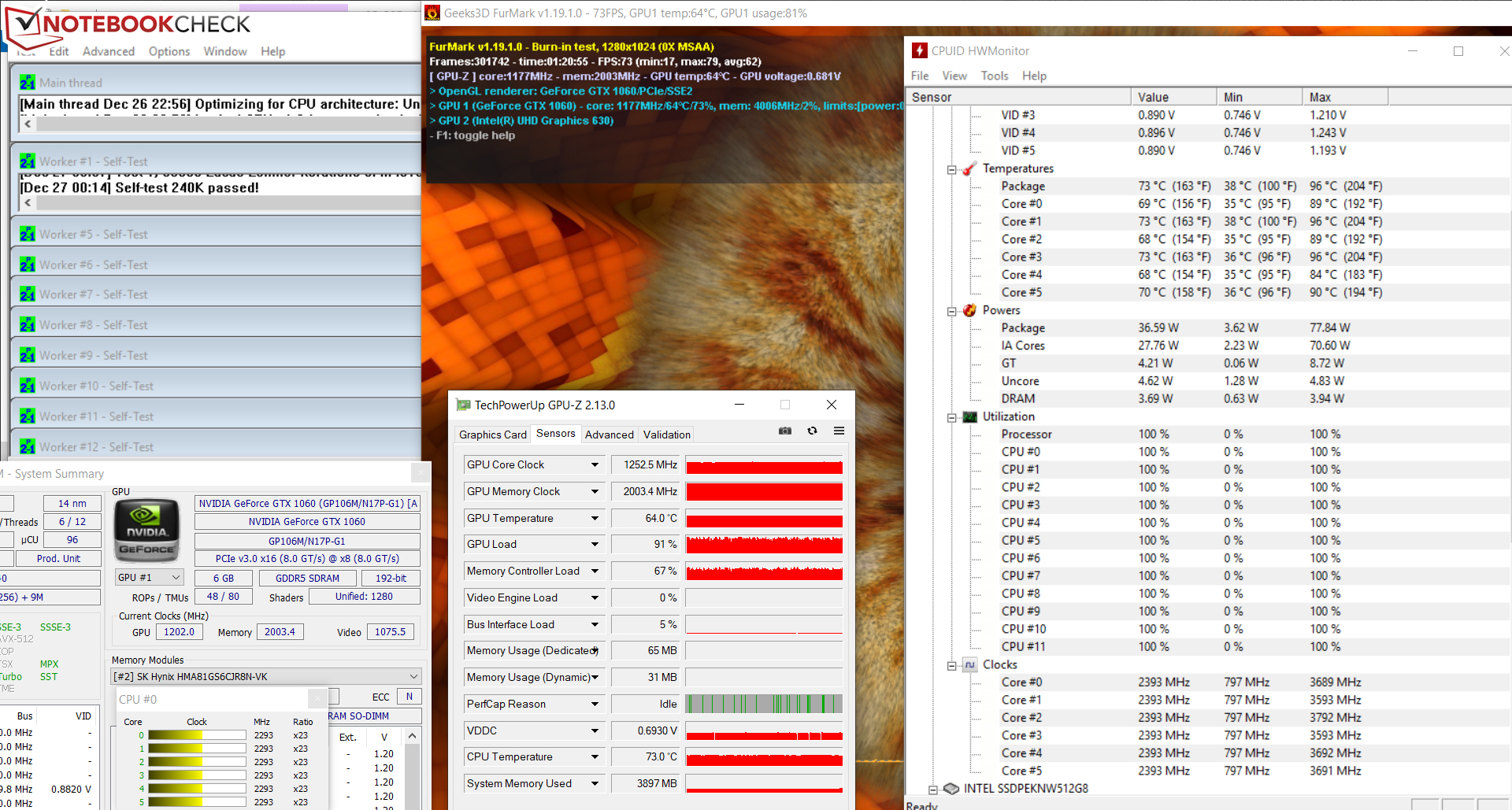
Task: Switch to GPU-Z Validation tab
Action: tap(666, 435)
